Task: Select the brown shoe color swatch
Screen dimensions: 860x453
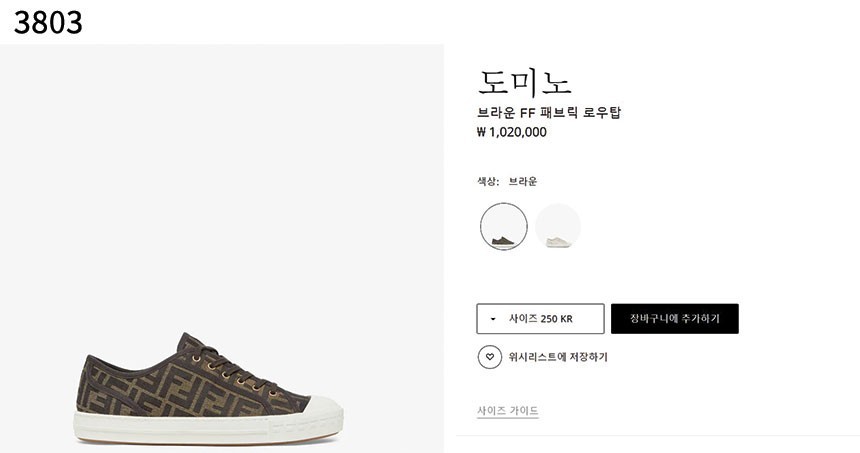Action: [x=503, y=226]
